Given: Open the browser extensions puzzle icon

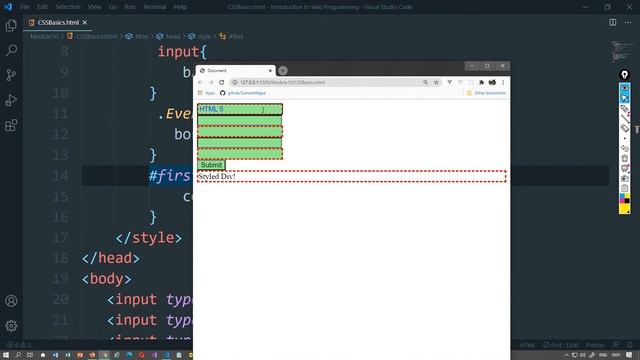Looking at the screenshot, I should tap(481, 82).
